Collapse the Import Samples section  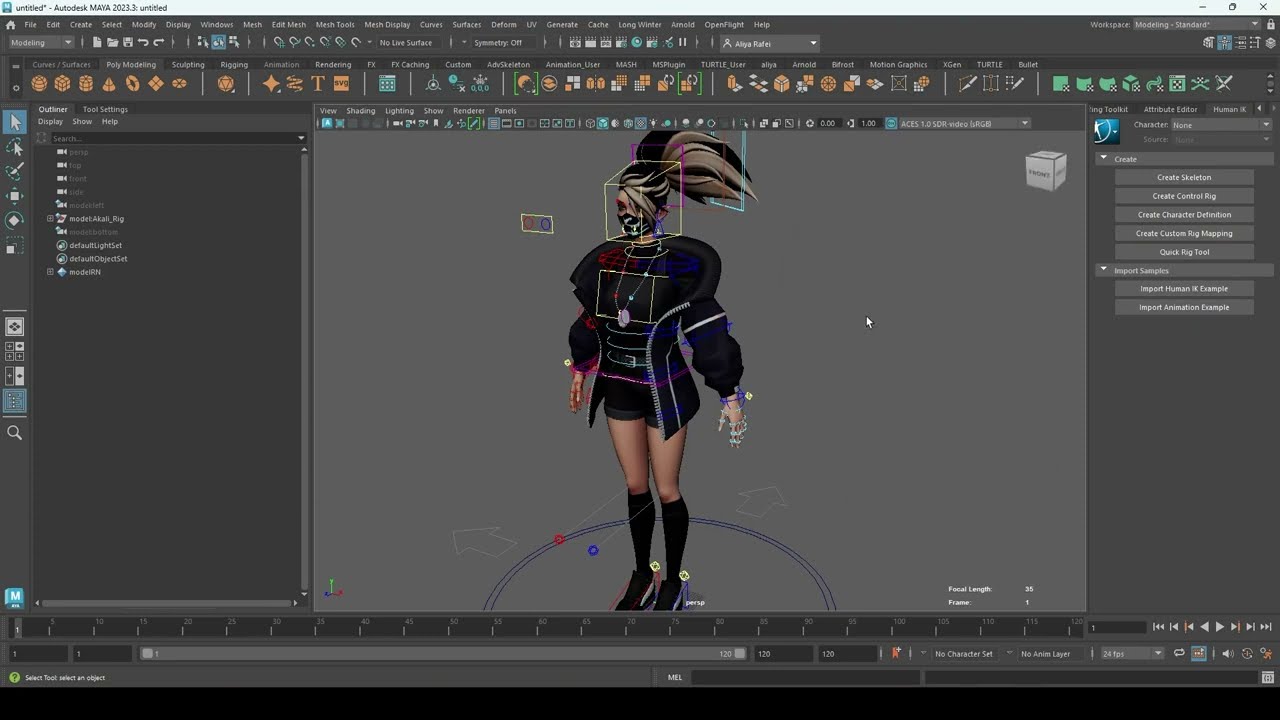[x=1103, y=270]
